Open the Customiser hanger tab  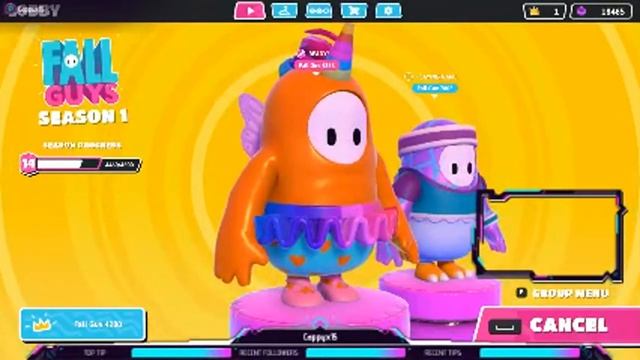coord(284,10)
